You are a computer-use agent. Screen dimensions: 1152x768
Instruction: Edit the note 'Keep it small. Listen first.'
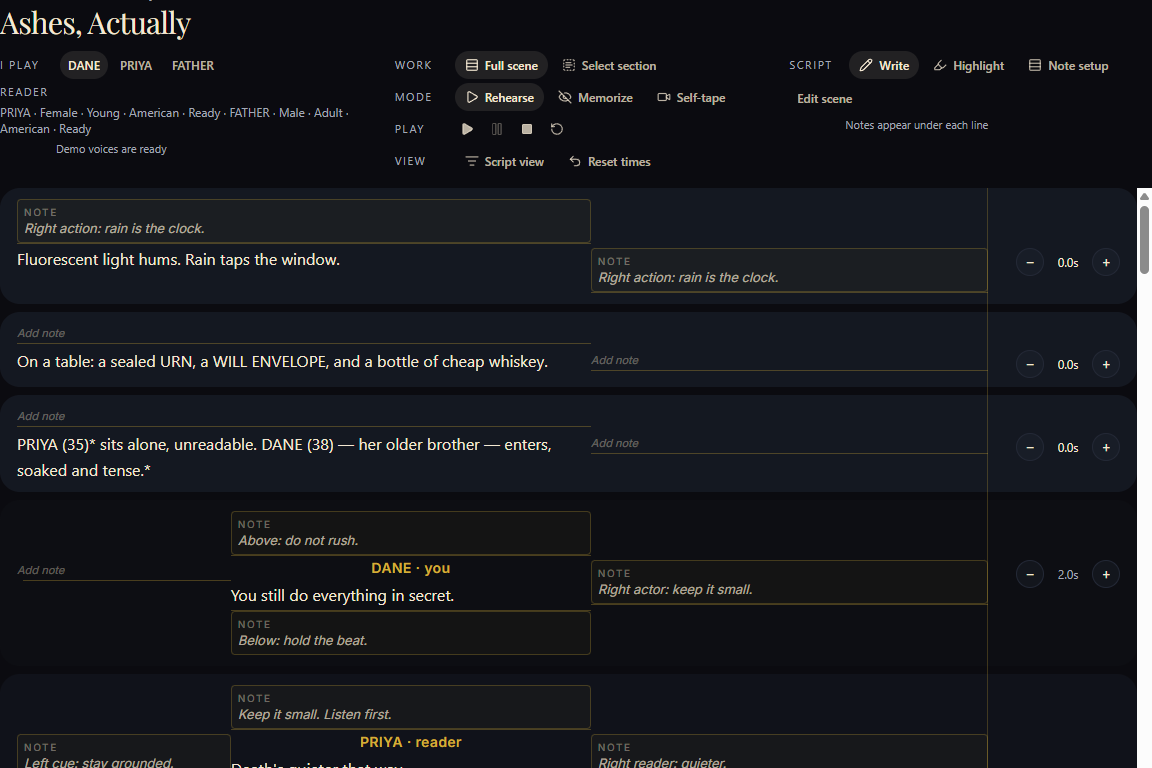(411, 707)
